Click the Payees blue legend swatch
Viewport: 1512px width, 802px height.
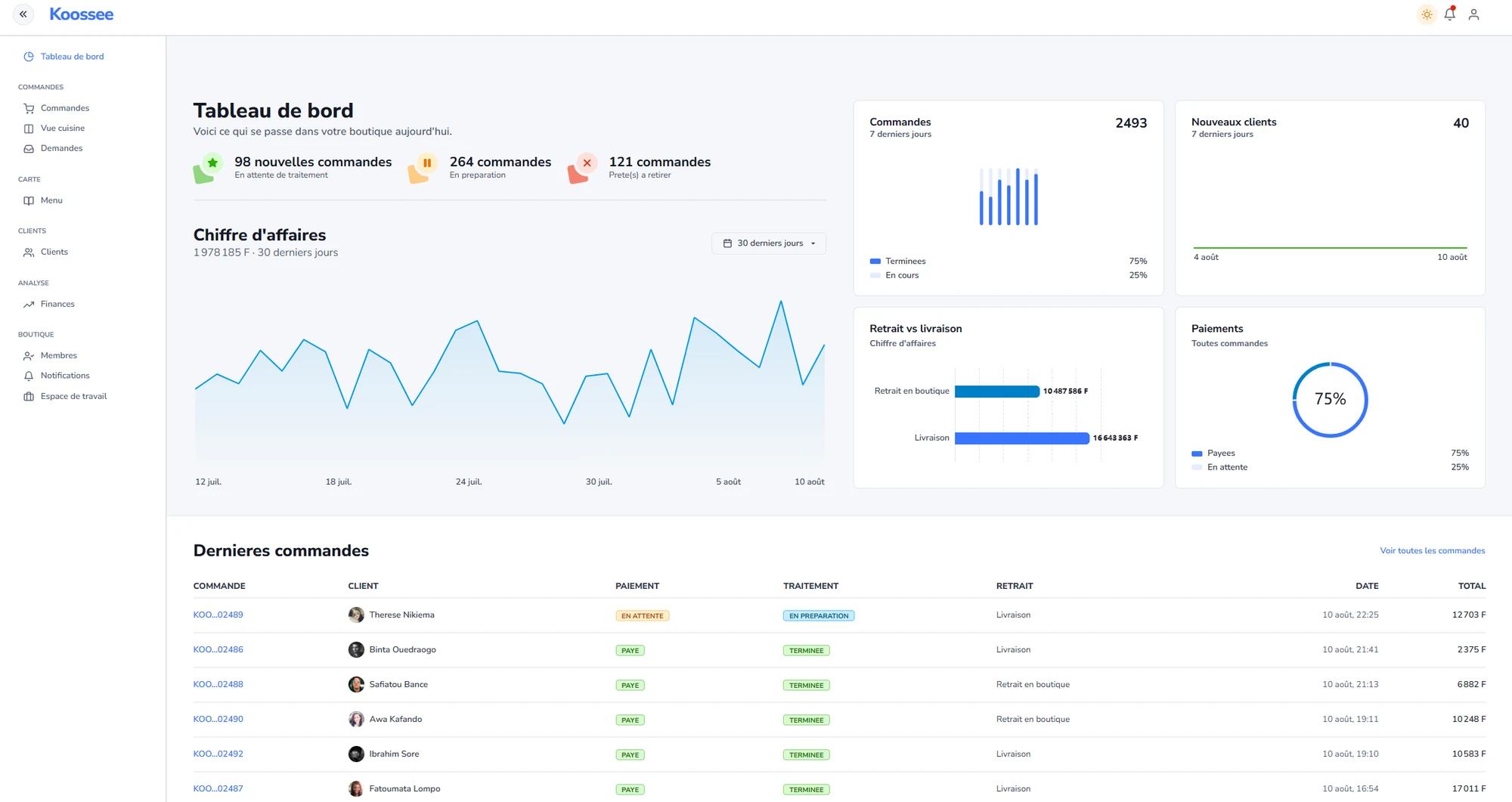tap(1197, 454)
